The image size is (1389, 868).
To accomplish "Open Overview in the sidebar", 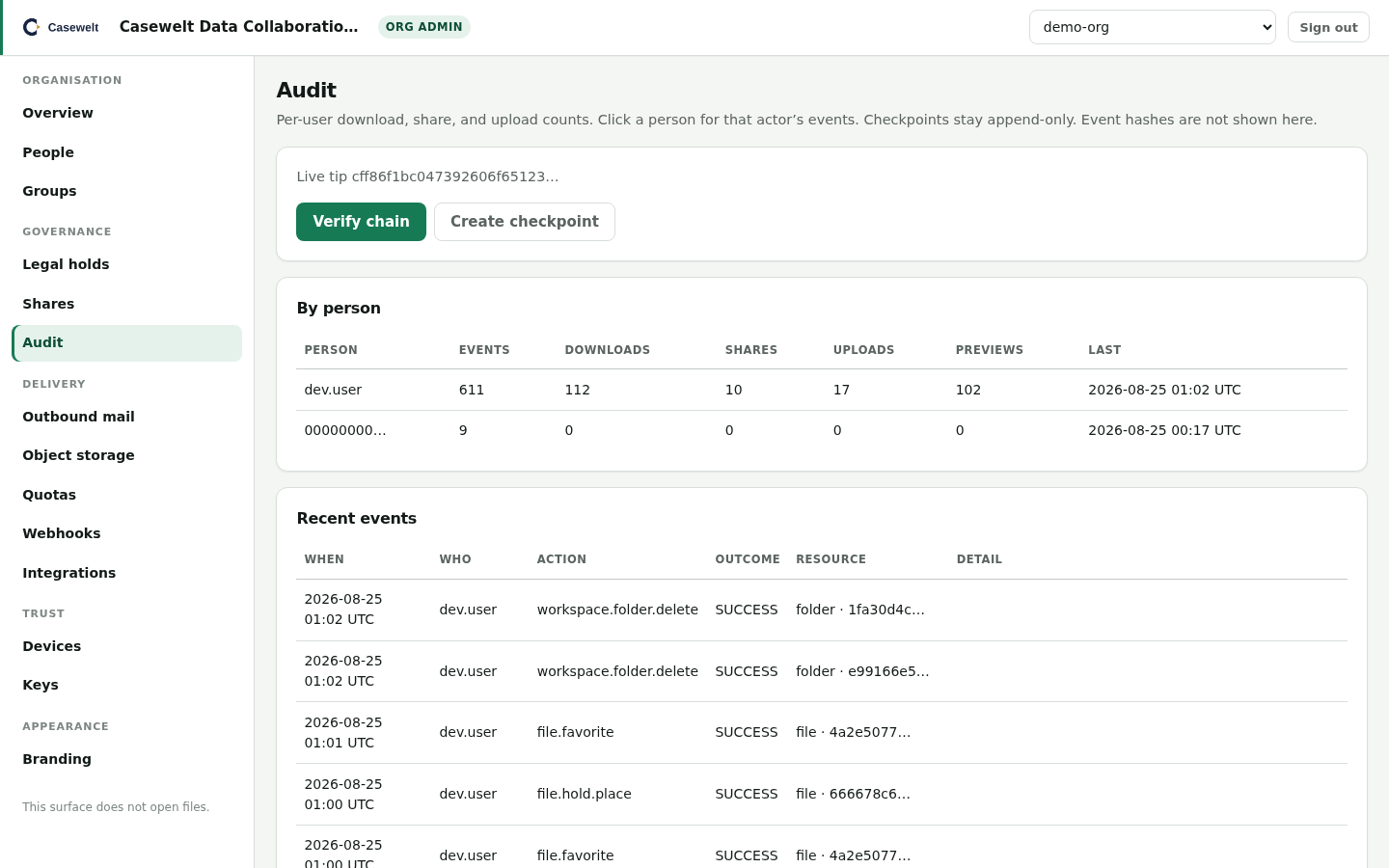I will [126, 113].
